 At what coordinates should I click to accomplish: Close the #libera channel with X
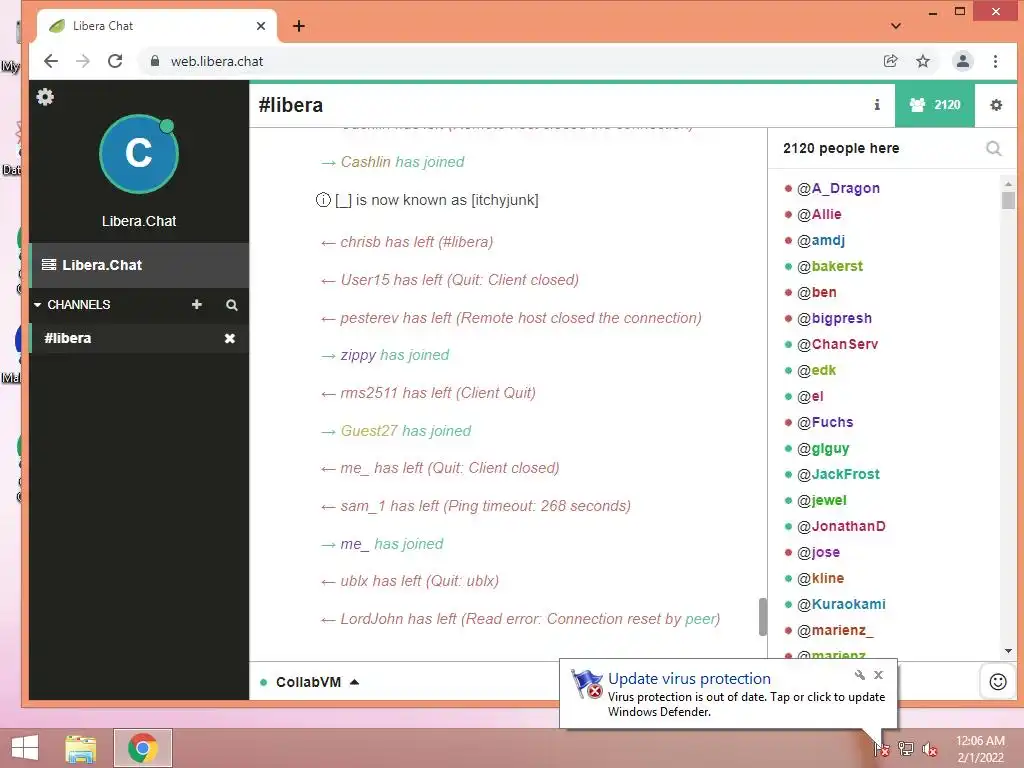point(230,338)
